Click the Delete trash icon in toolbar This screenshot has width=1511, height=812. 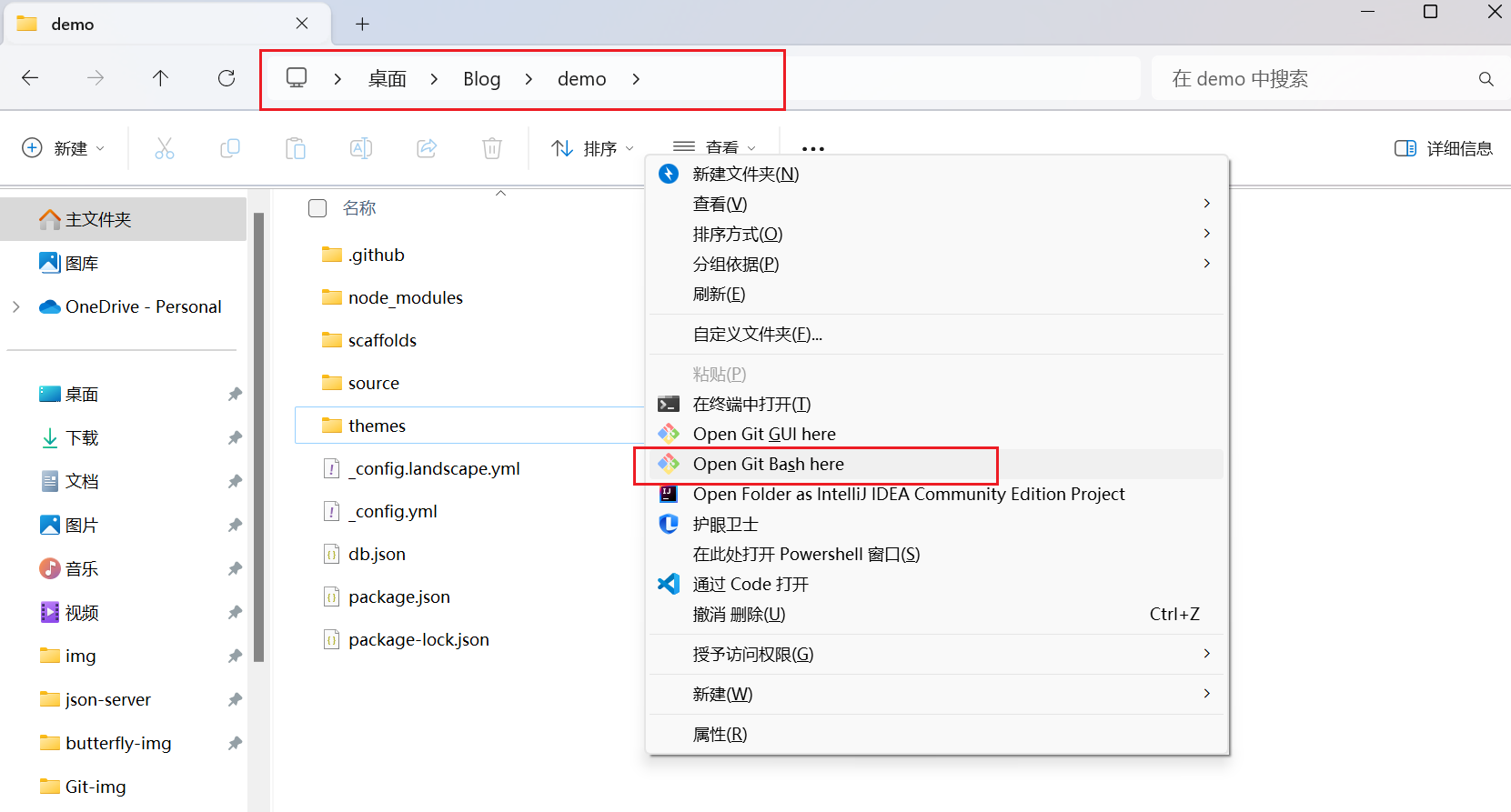[492, 148]
